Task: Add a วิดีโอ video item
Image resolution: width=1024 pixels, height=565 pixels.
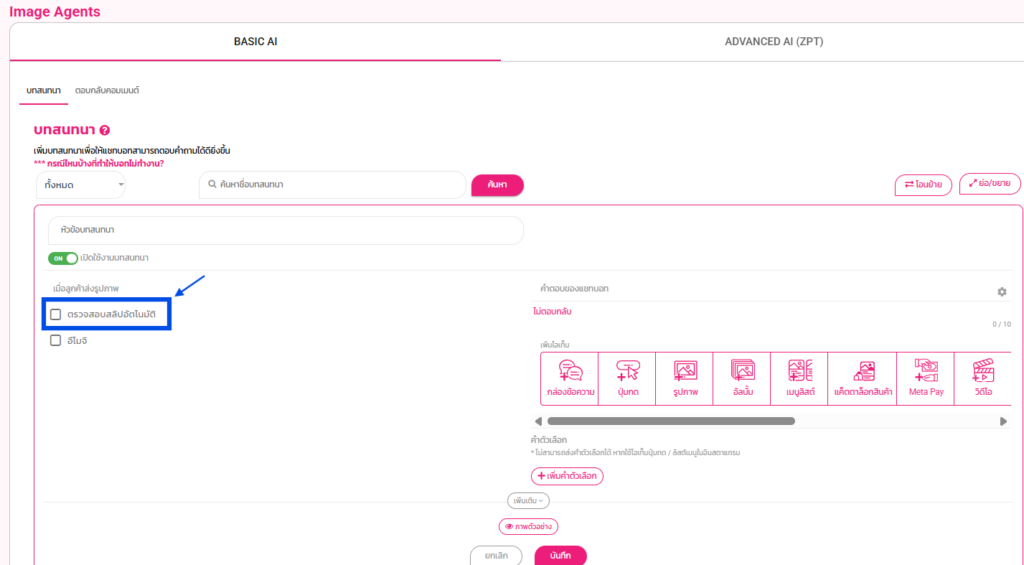Action: click(x=983, y=379)
